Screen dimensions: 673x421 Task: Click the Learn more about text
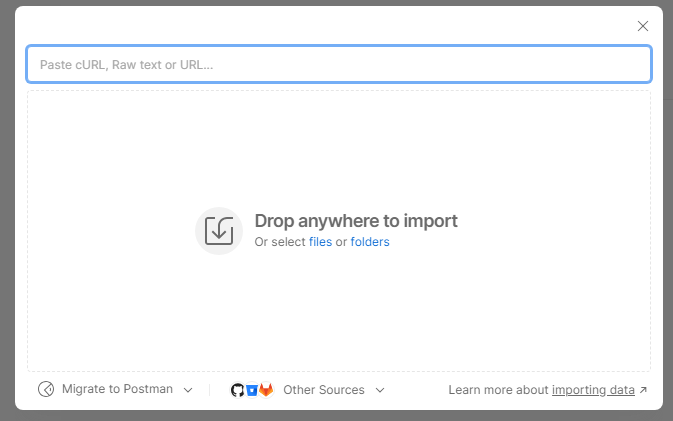tap(498, 390)
